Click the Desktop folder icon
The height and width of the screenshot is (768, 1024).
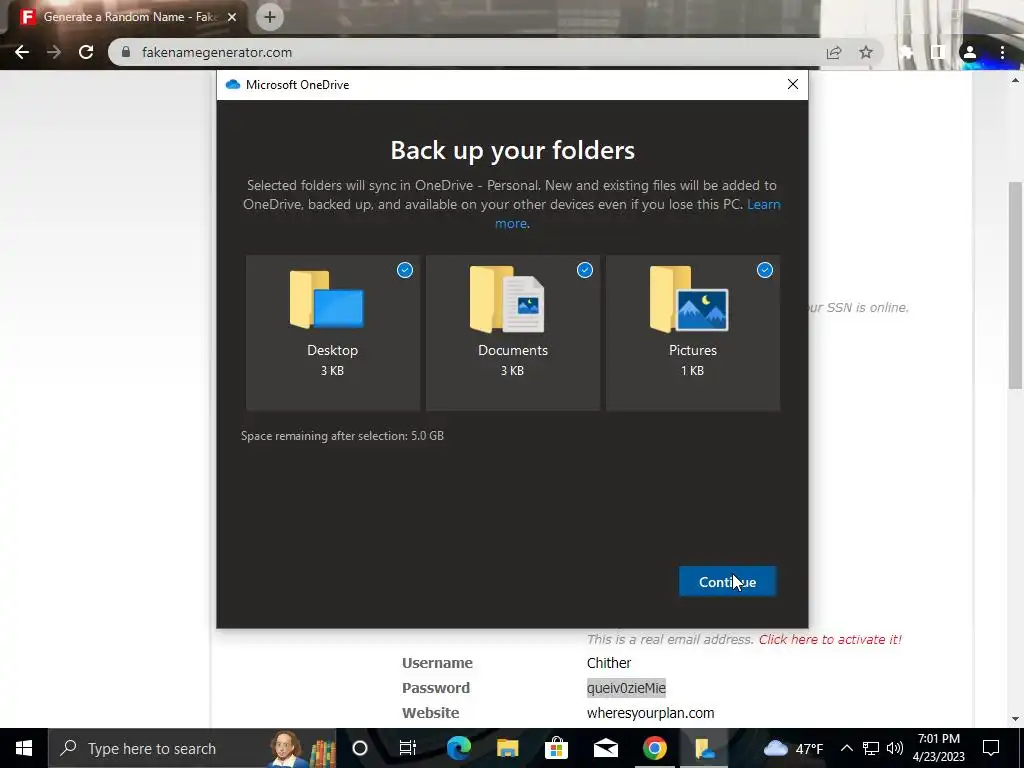(x=327, y=300)
